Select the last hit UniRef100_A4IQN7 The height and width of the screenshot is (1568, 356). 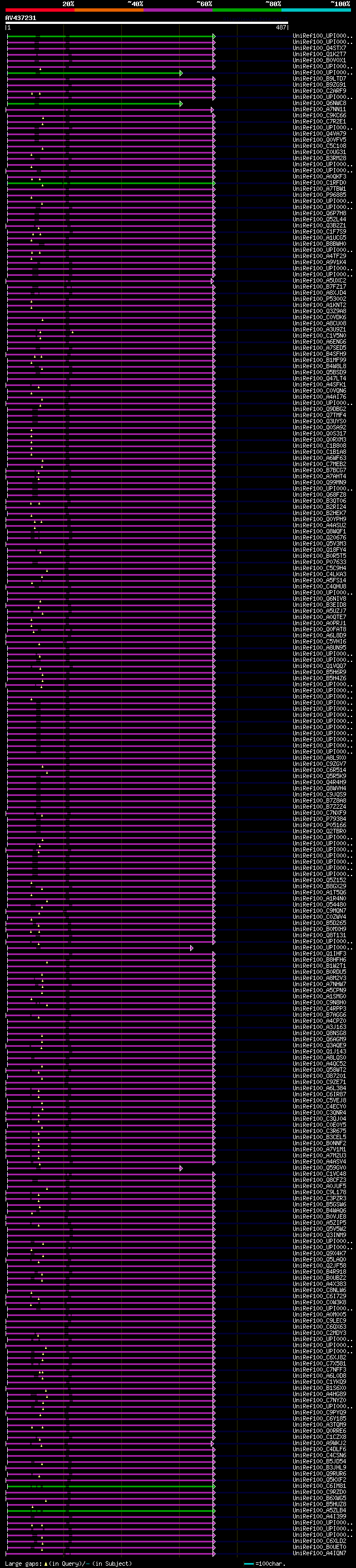click(x=319, y=1554)
